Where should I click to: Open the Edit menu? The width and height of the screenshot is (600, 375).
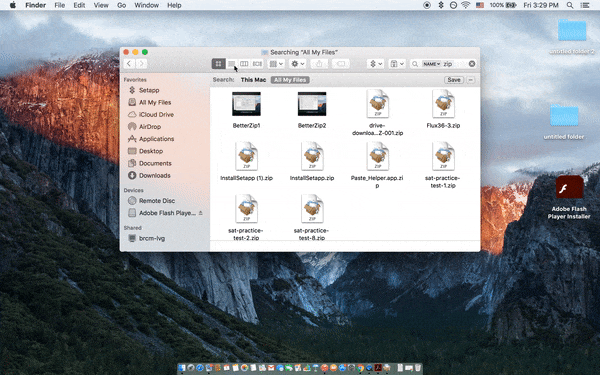79,5
